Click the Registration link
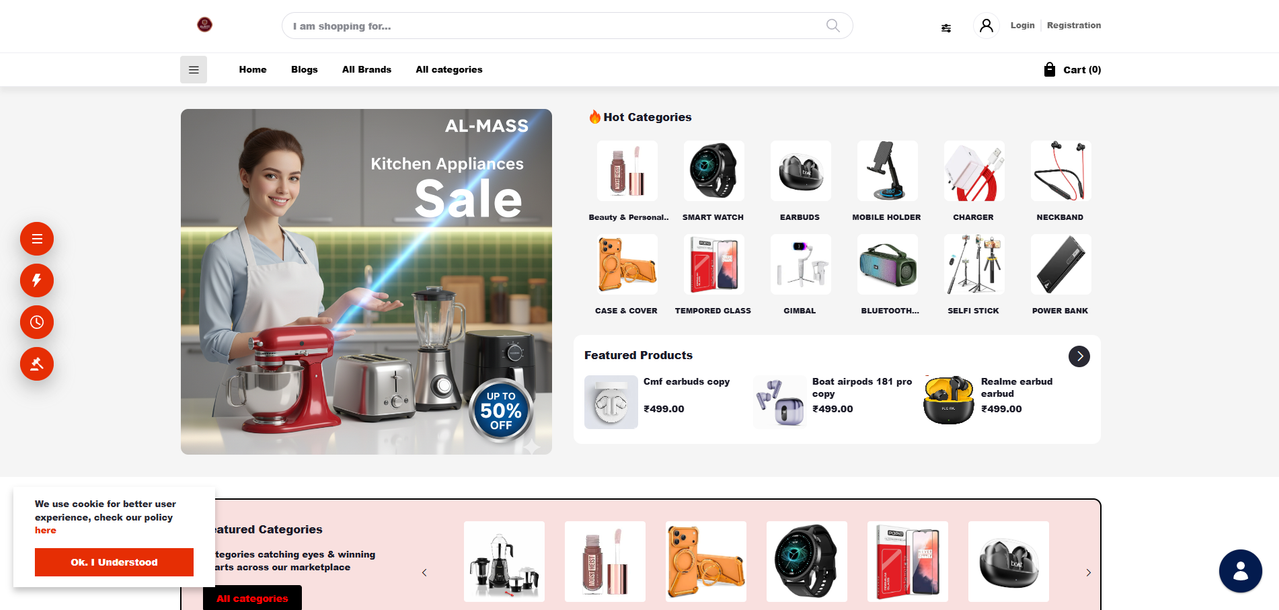 pyautogui.click(x=1074, y=26)
